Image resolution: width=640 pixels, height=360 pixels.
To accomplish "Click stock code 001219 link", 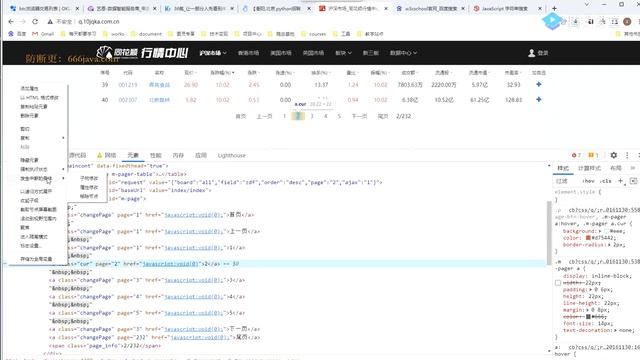I will pos(128,85).
